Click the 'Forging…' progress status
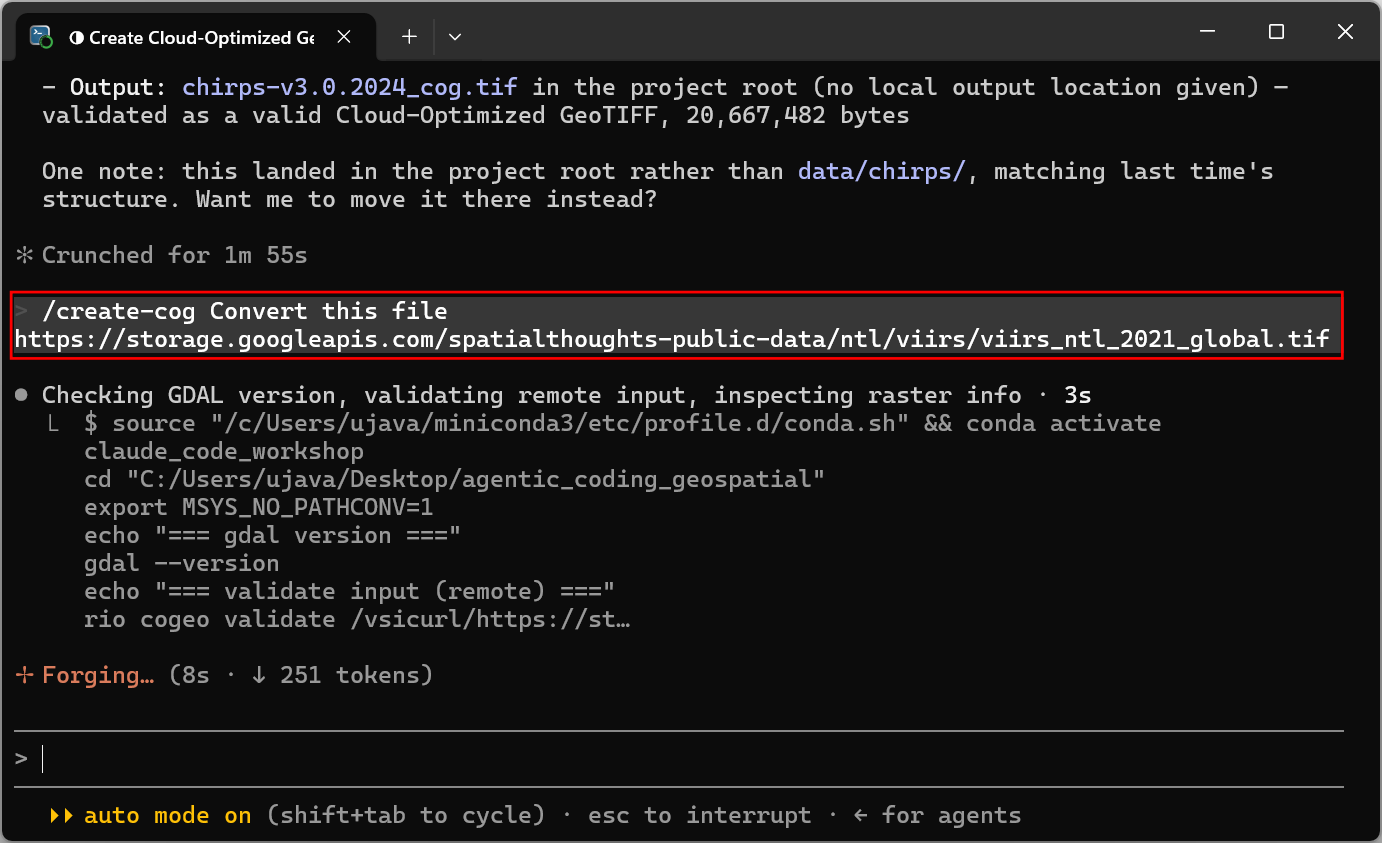The image size is (1382, 843). point(98,675)
